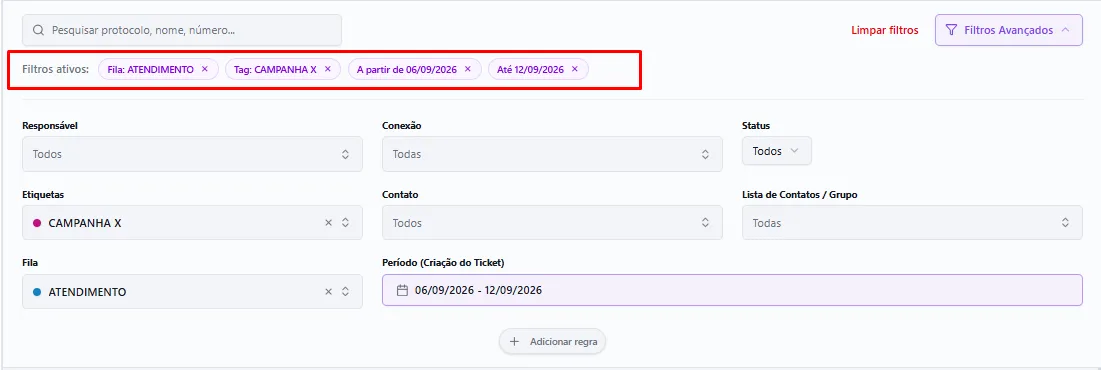Click the up-down arrows in Responsável field

coord(345,154)
